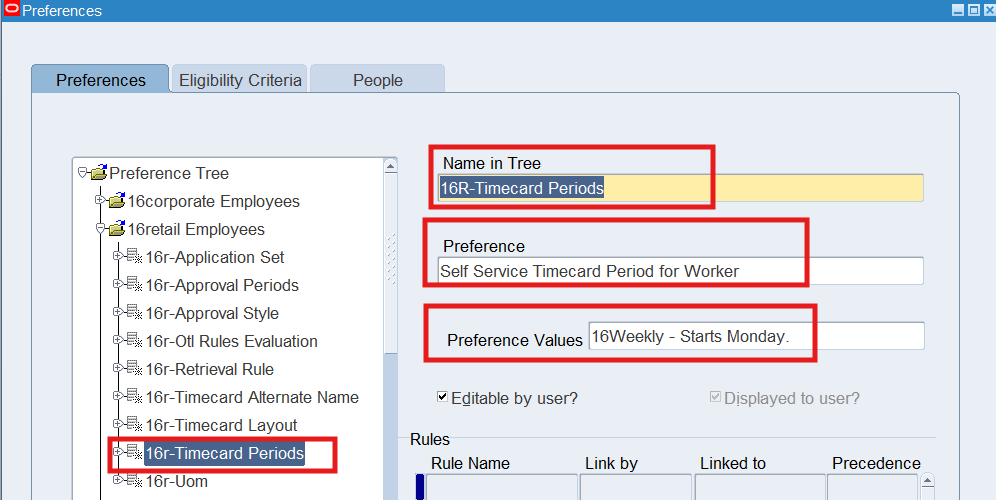Expand the 16r-Approval Periods node
This screenshot has width=996, height=500.
[x=118, y=285]
